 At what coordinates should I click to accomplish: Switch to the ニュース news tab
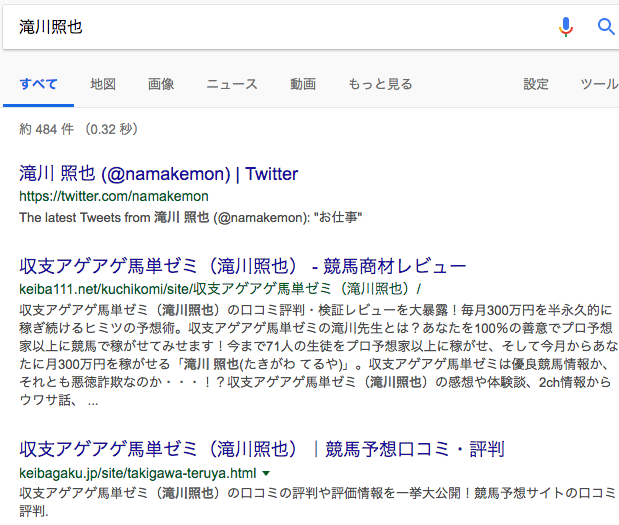[x=232, y=84]
